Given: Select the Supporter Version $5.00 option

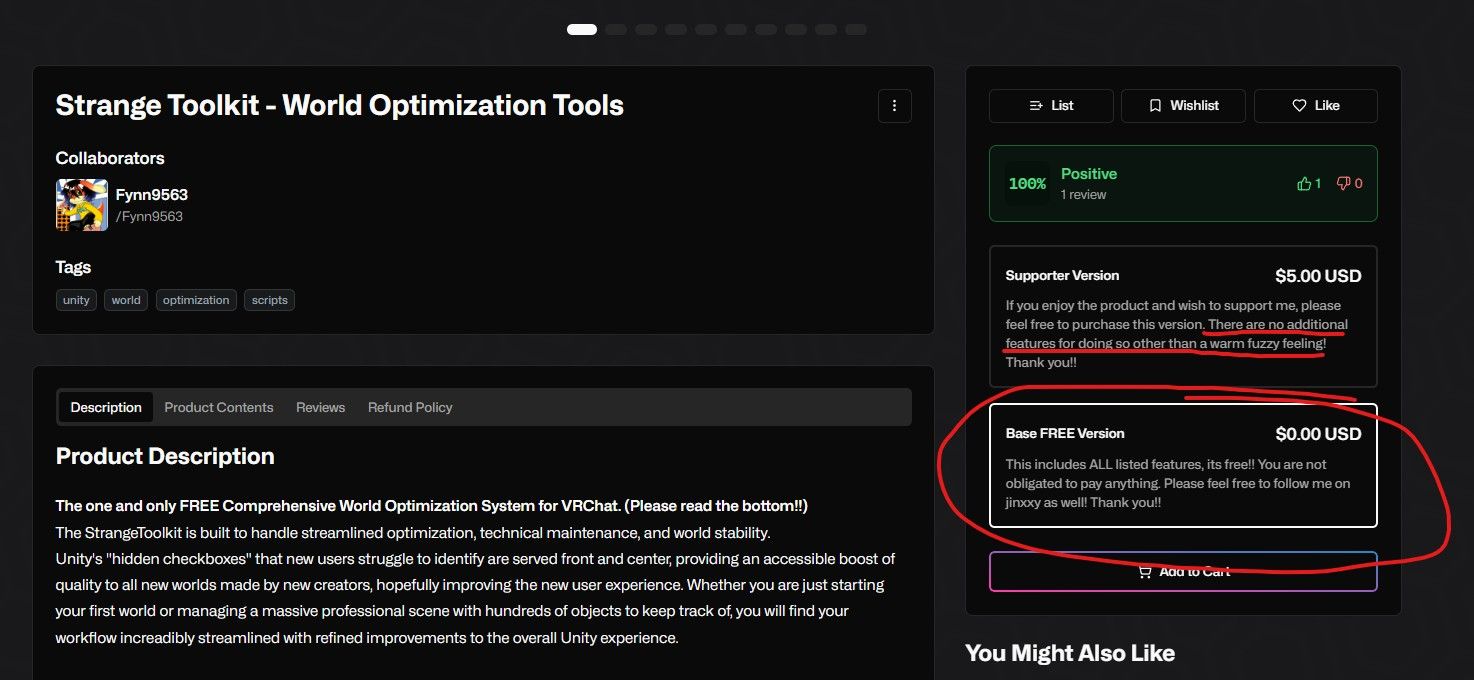Looking at the screenshot, I should coord(1183,316).
